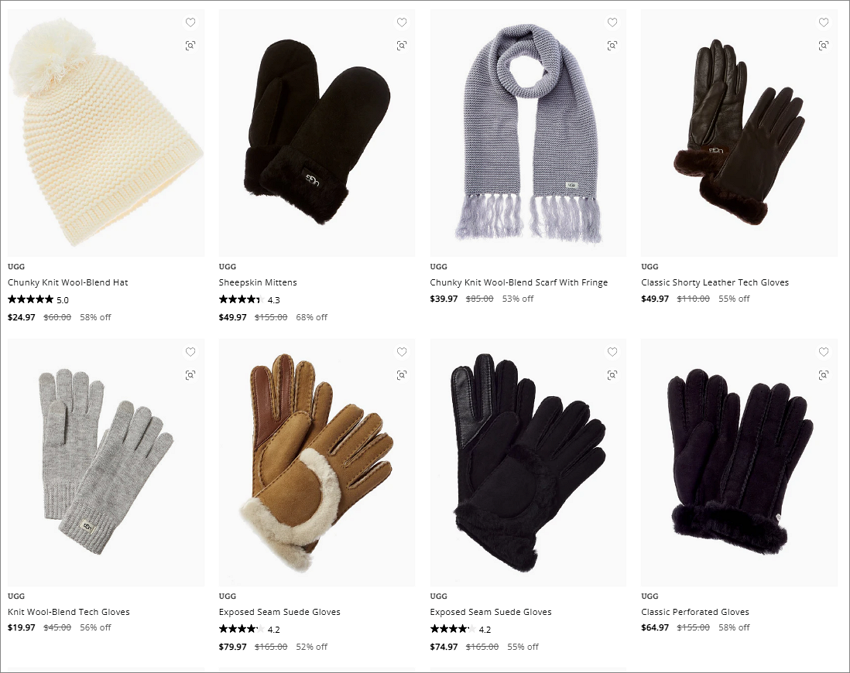Select the Sheepskin Mittens product title
Image resolution: width=850 pixels, height=673 pixels.
point(257,283)
